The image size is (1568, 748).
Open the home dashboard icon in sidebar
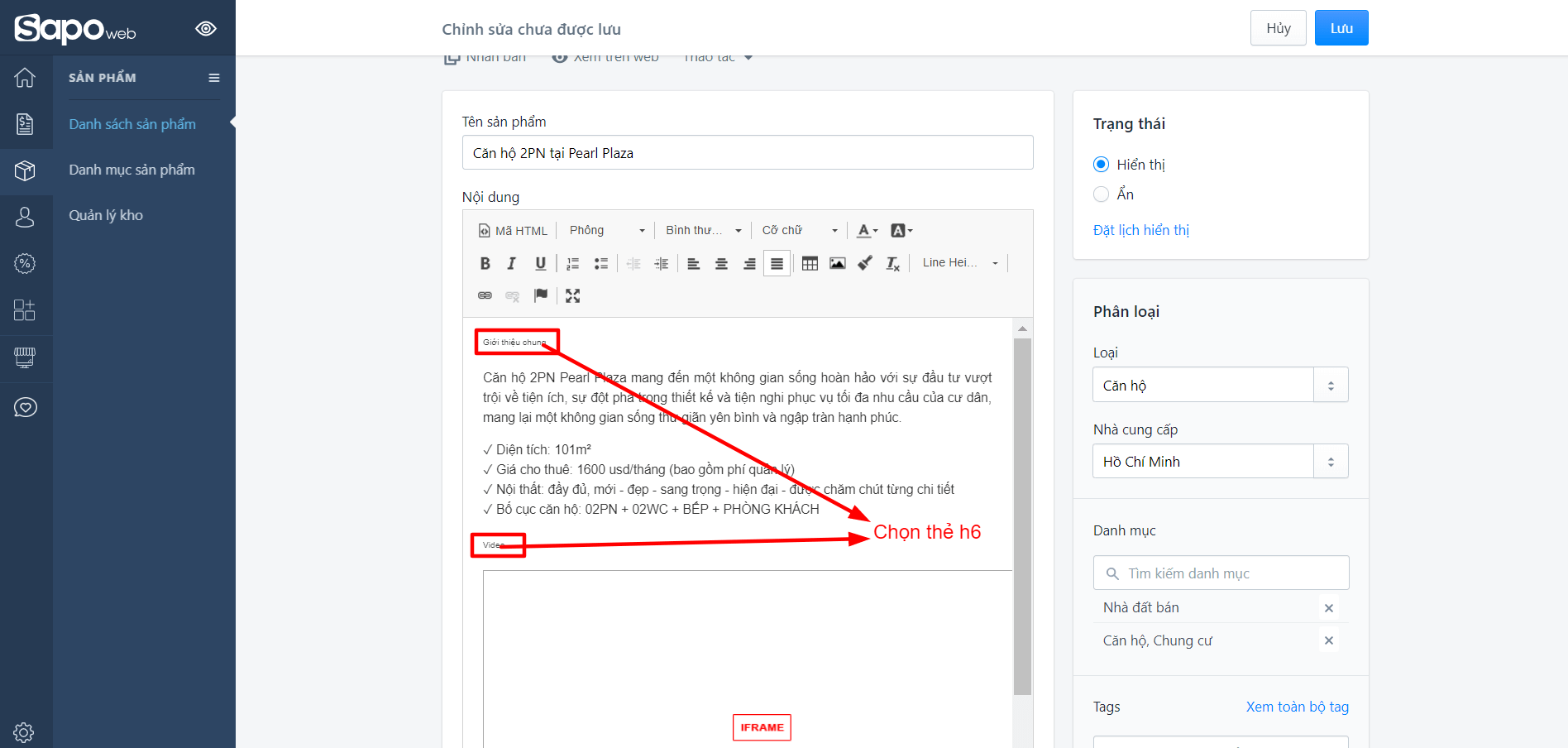(25, 77)
